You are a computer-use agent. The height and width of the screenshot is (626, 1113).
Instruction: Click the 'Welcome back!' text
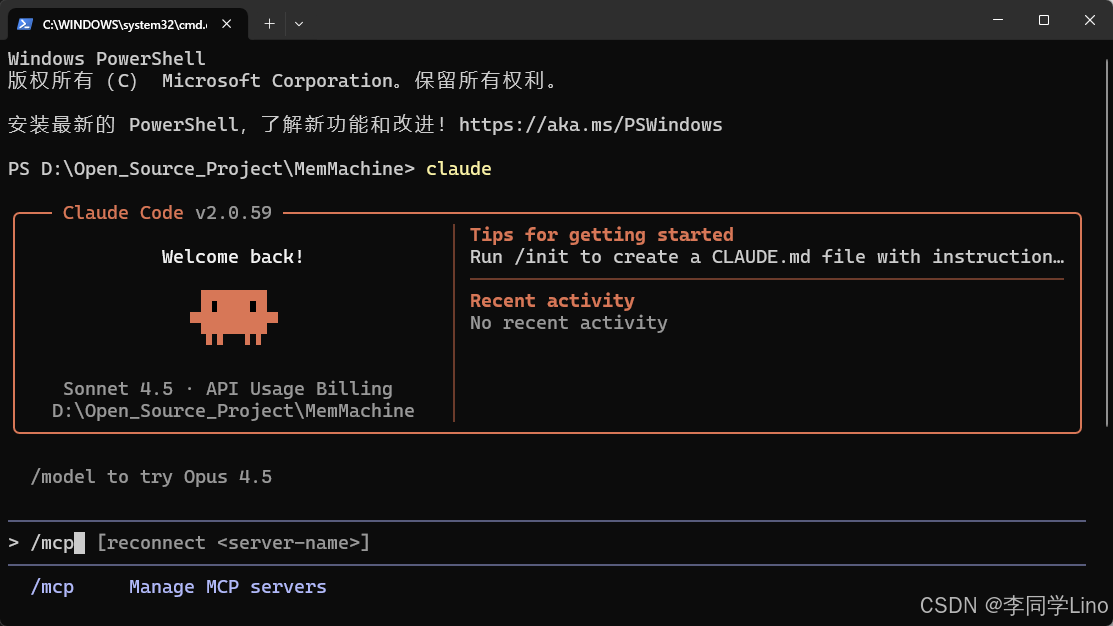233,257
